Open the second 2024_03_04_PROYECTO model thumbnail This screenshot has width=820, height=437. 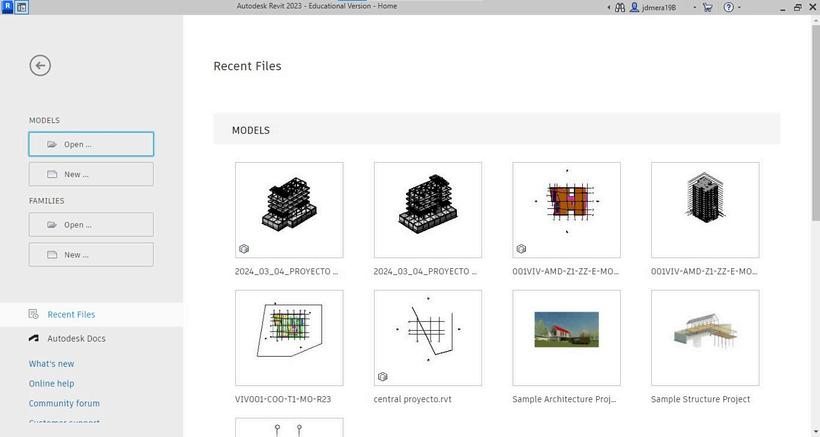[x=428, y=210]
